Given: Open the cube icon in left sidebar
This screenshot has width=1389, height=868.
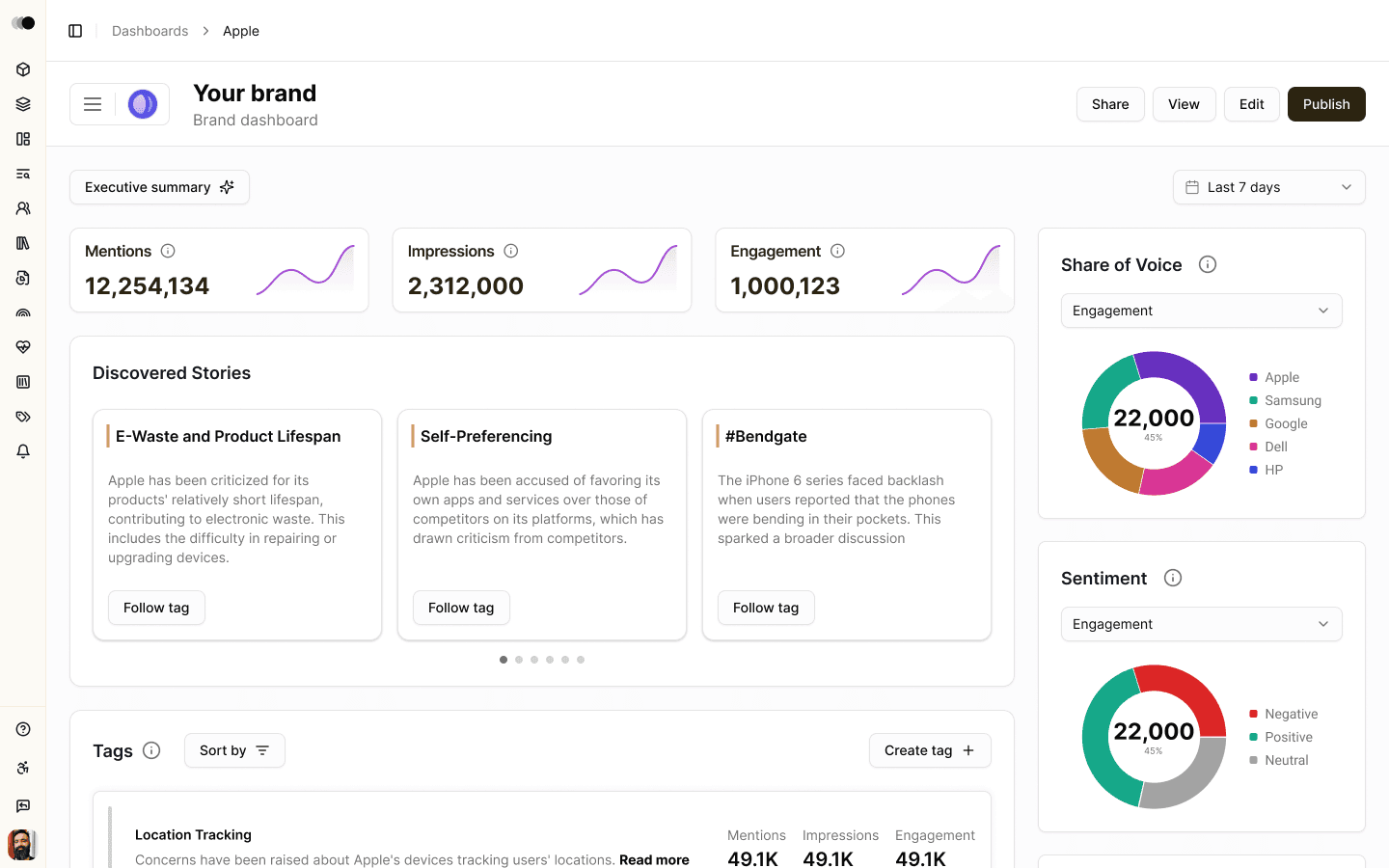Looking at the screenshot, I should 23,69.
